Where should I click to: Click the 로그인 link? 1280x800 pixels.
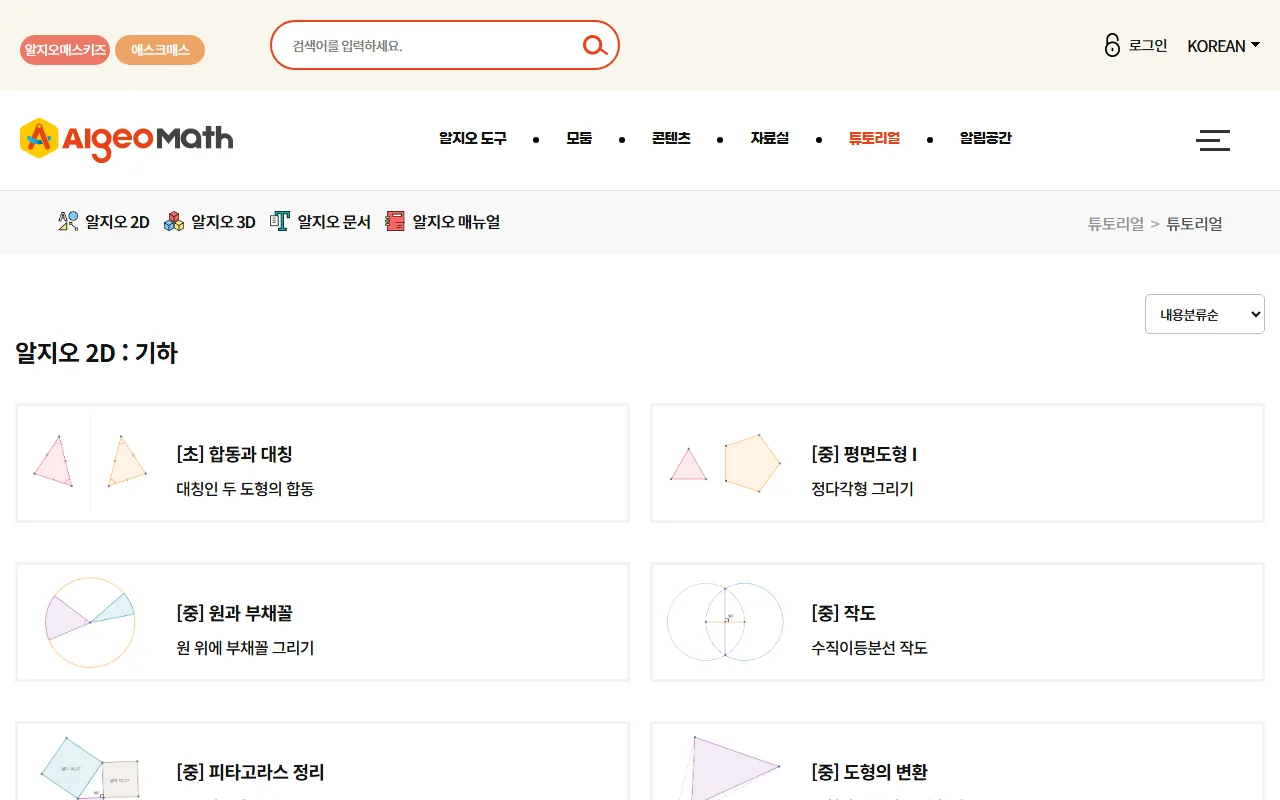1148,45
